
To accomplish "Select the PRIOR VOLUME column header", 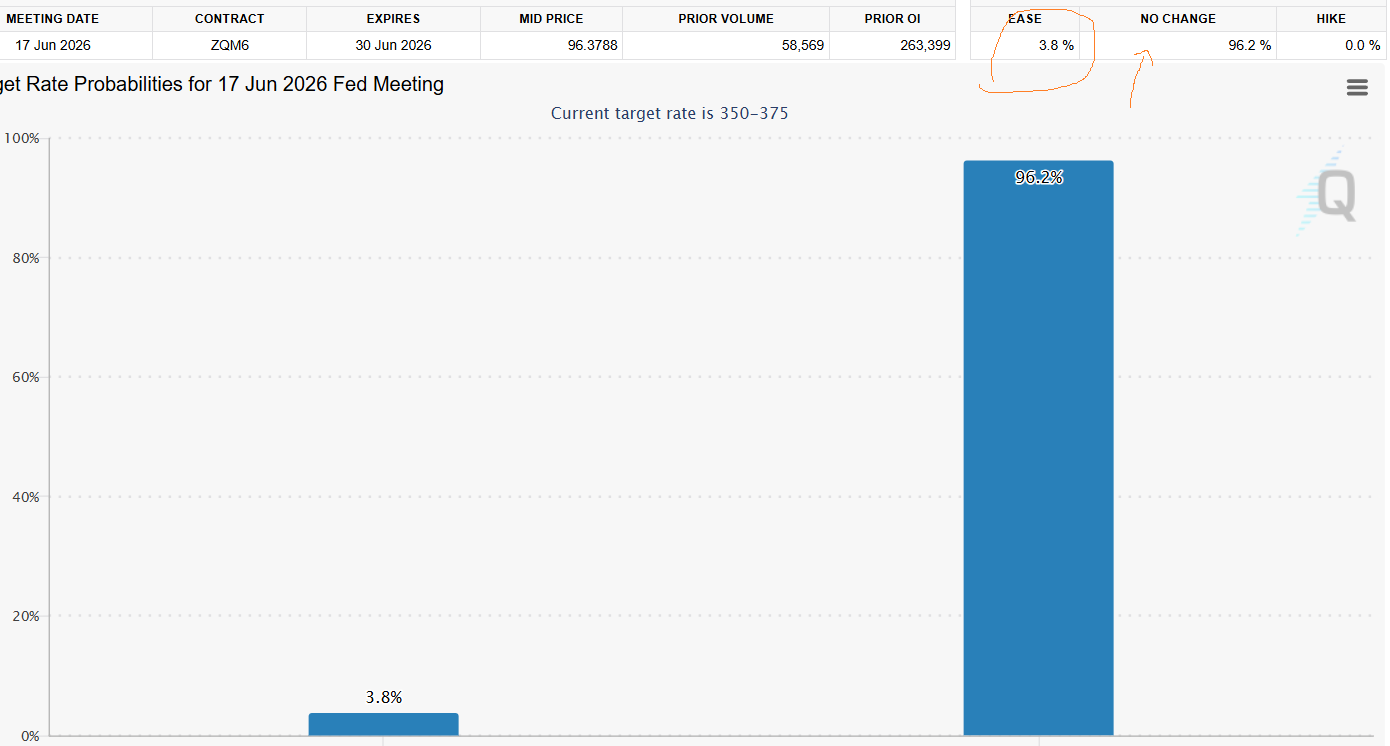I will point(726,19).
